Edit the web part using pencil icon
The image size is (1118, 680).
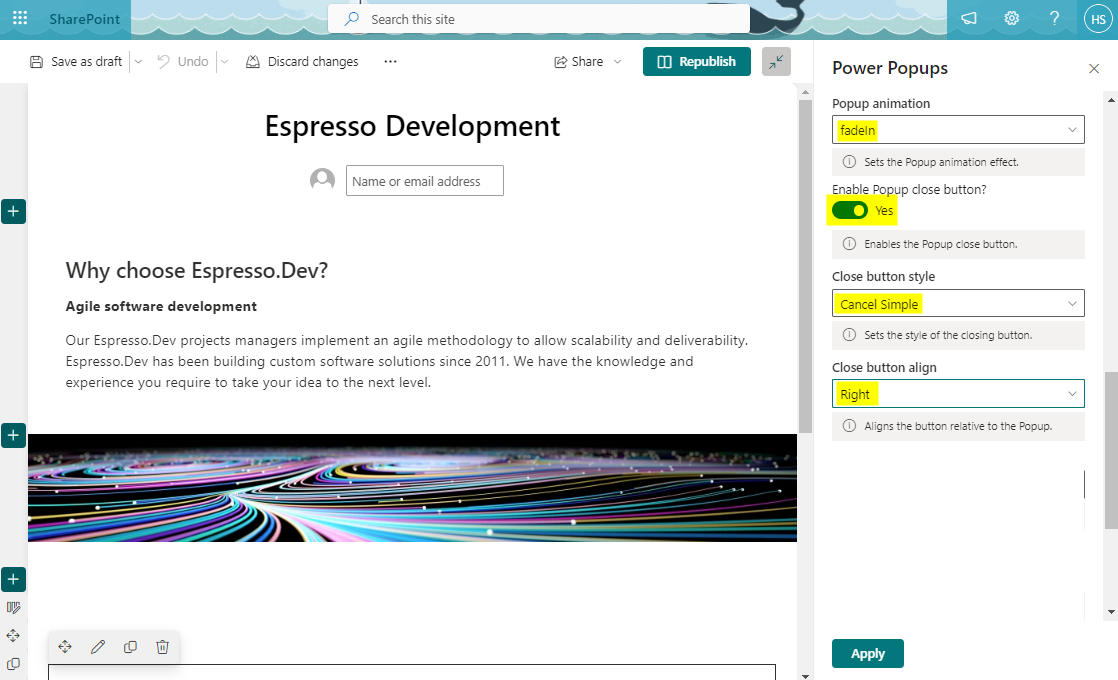click(x=98, y=647)
